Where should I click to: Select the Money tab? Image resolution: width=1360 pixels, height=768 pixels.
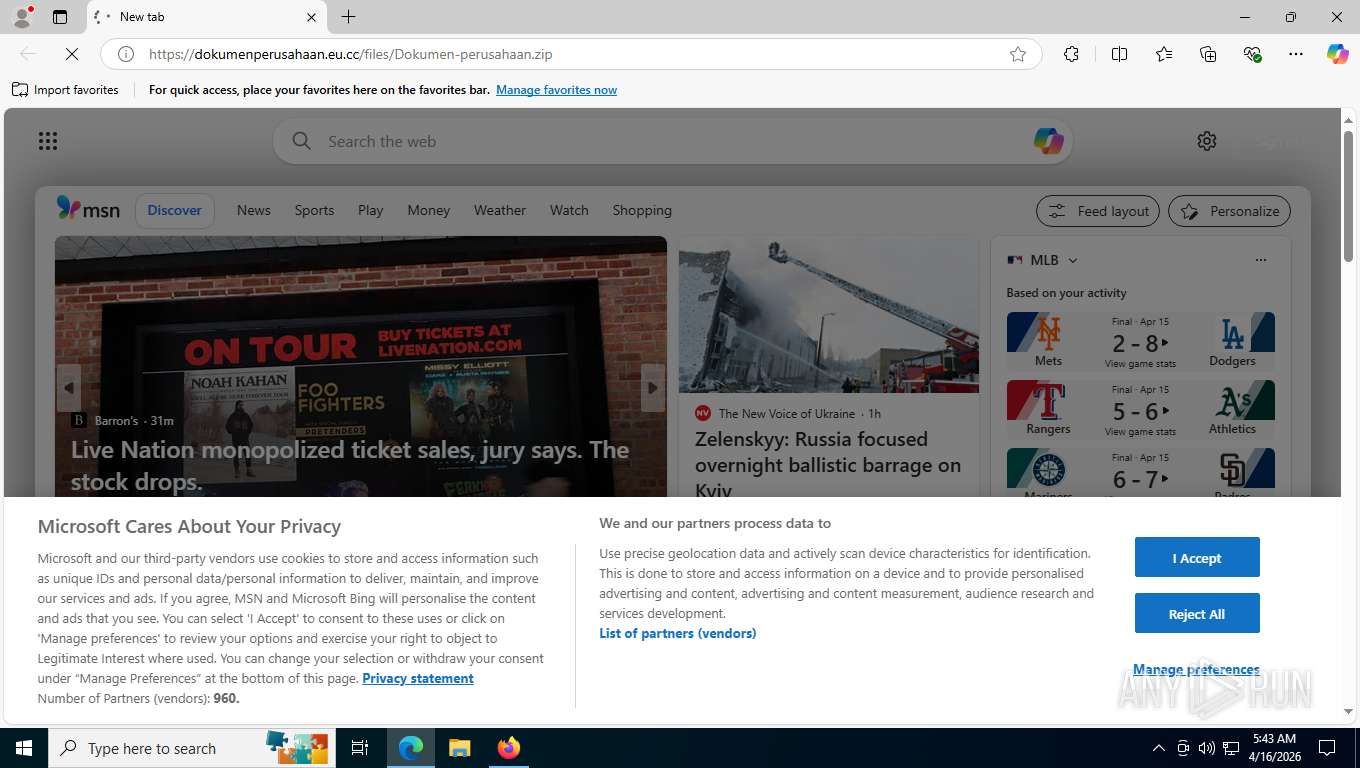coord(429,210)
